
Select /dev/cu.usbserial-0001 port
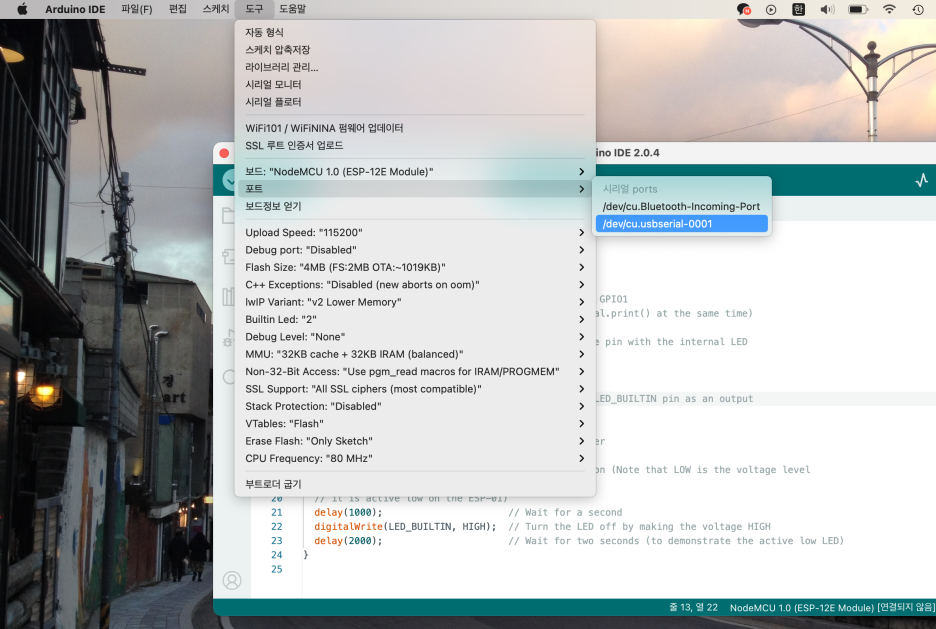[x=681, y=223]
